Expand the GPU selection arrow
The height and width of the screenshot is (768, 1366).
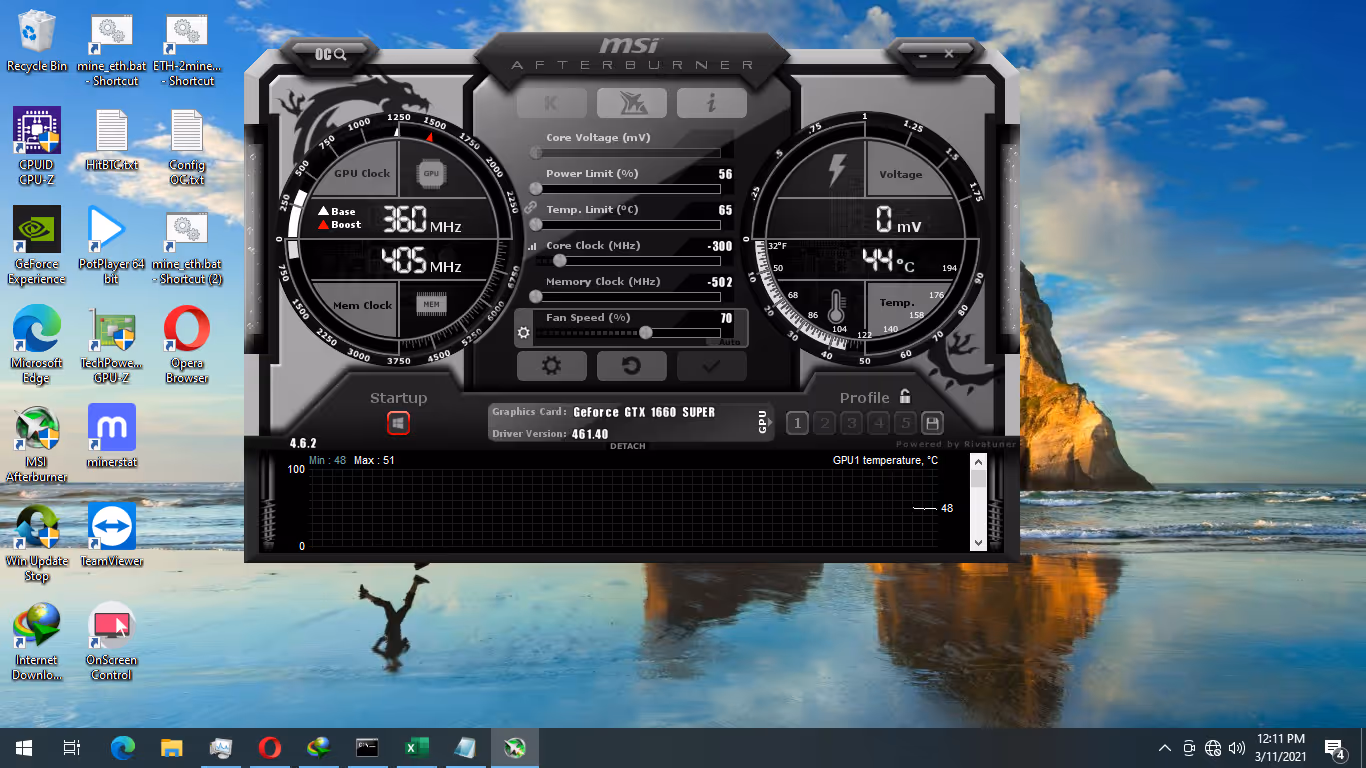click(x=764, y=422)
